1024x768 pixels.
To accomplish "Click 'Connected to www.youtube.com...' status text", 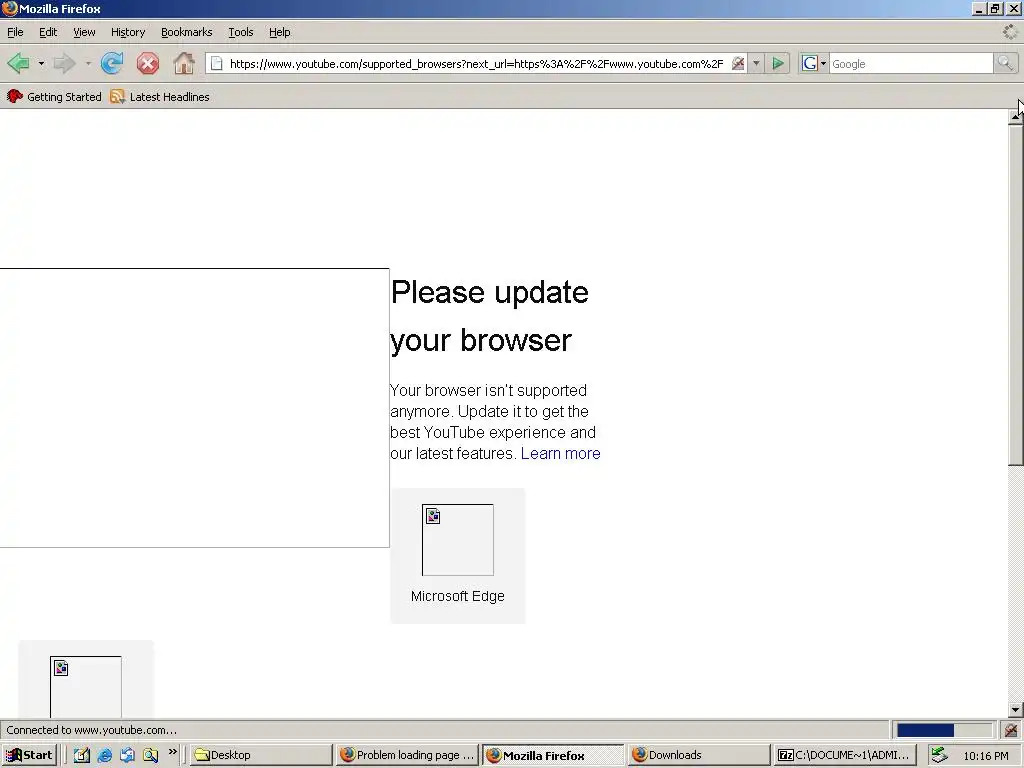I will pyautogui.click(x=91, y=730).
